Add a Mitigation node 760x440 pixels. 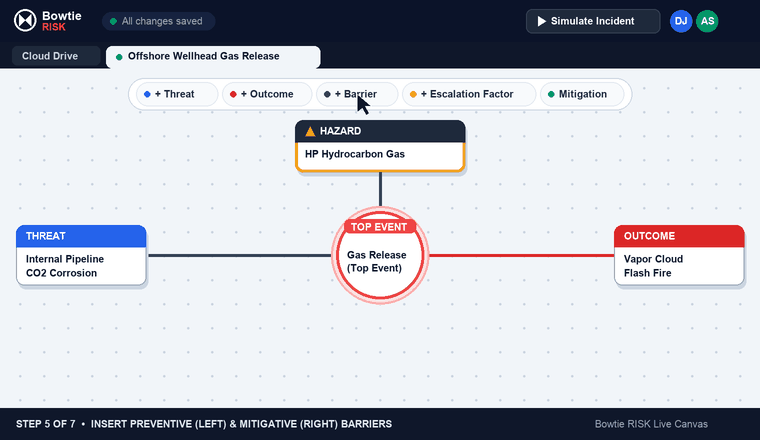[x=582, y=94]
